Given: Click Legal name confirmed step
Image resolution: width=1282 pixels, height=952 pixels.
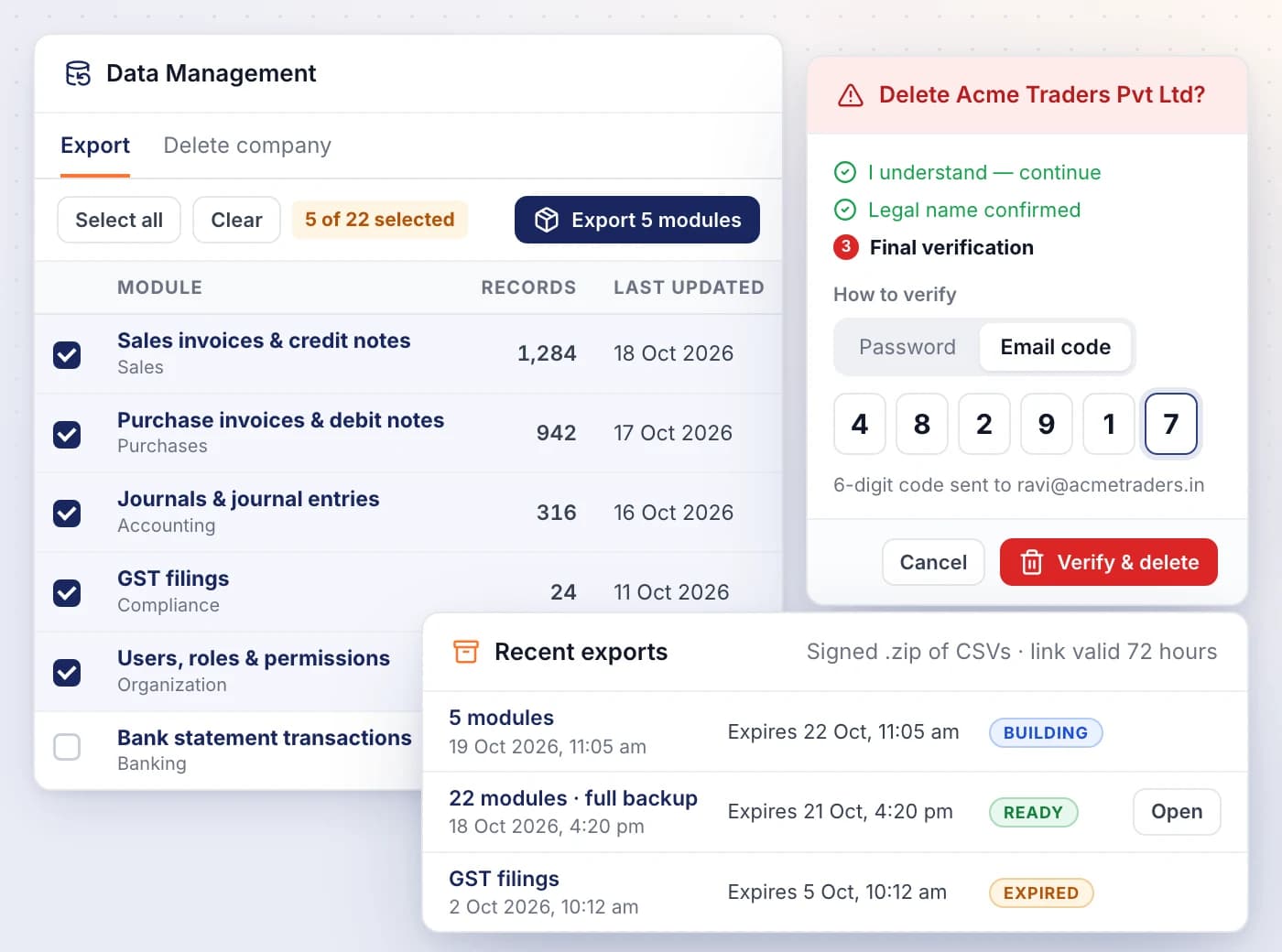Looking at the screenshot, I should (974, 210).
